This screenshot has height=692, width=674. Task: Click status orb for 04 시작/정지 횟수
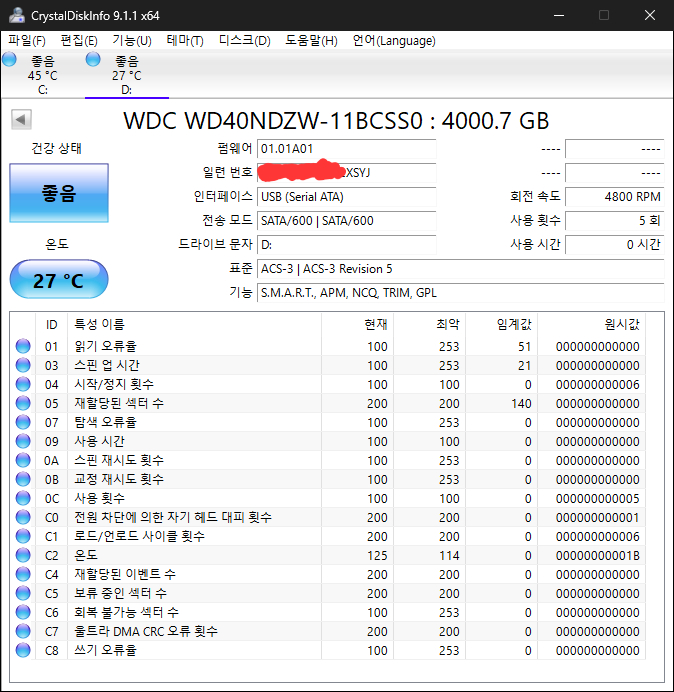[x=23, y=384]
